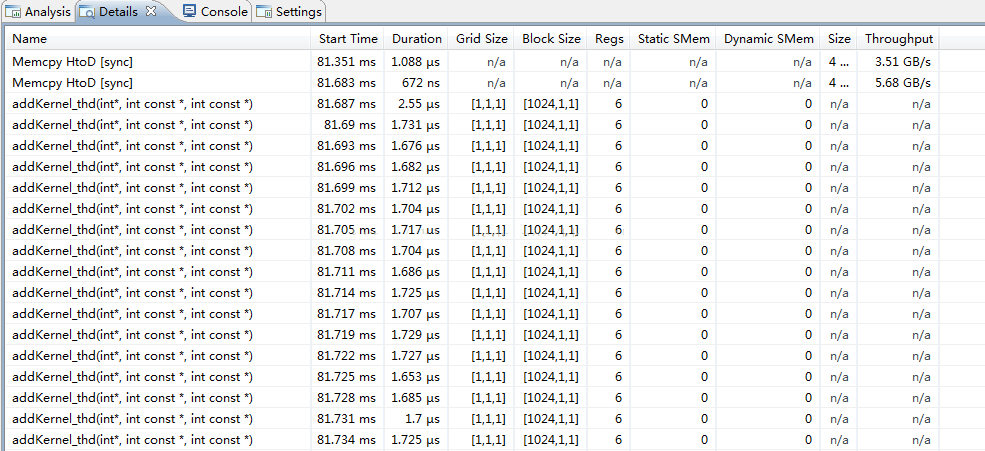Click the Static SMem column header
The width and height of the screenshot is (985, 451).
coord(673,39)
